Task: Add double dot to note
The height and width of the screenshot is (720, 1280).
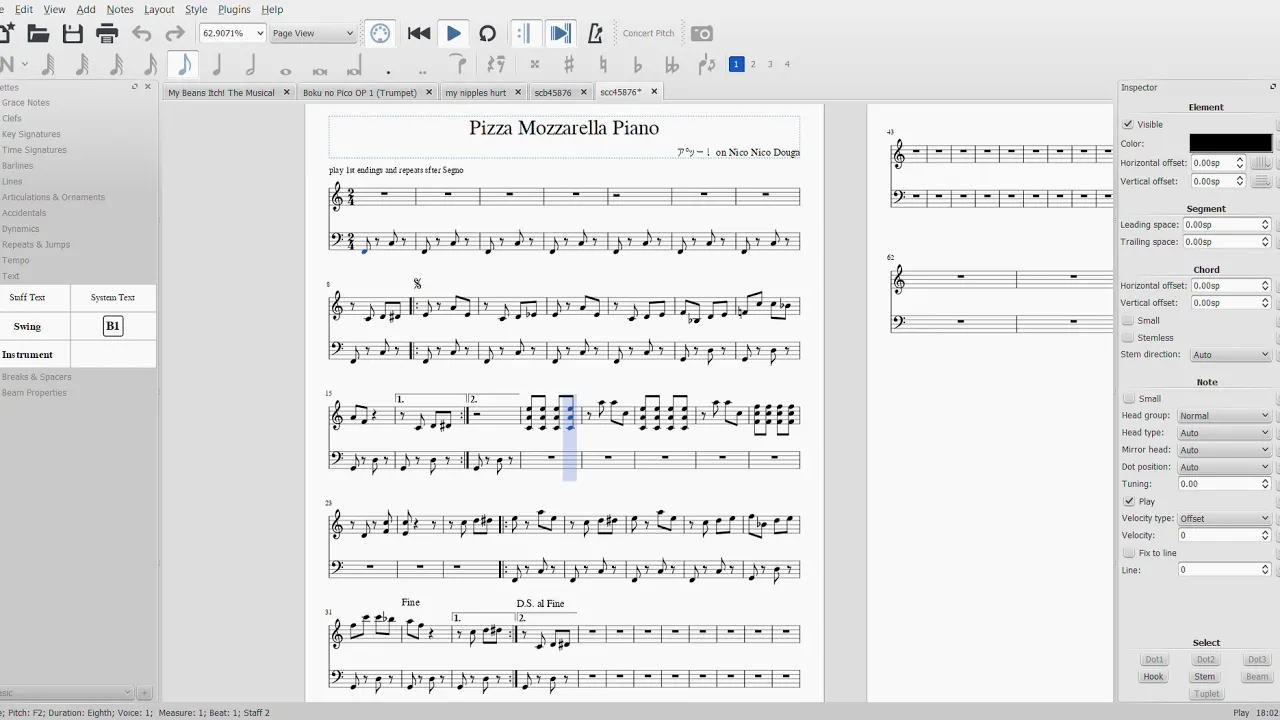Action: (x=422, y=70)
